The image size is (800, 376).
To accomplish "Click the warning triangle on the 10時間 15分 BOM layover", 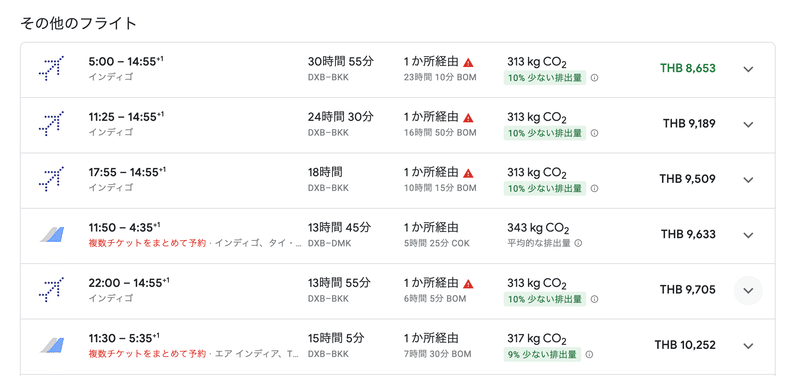I will 468,173.
